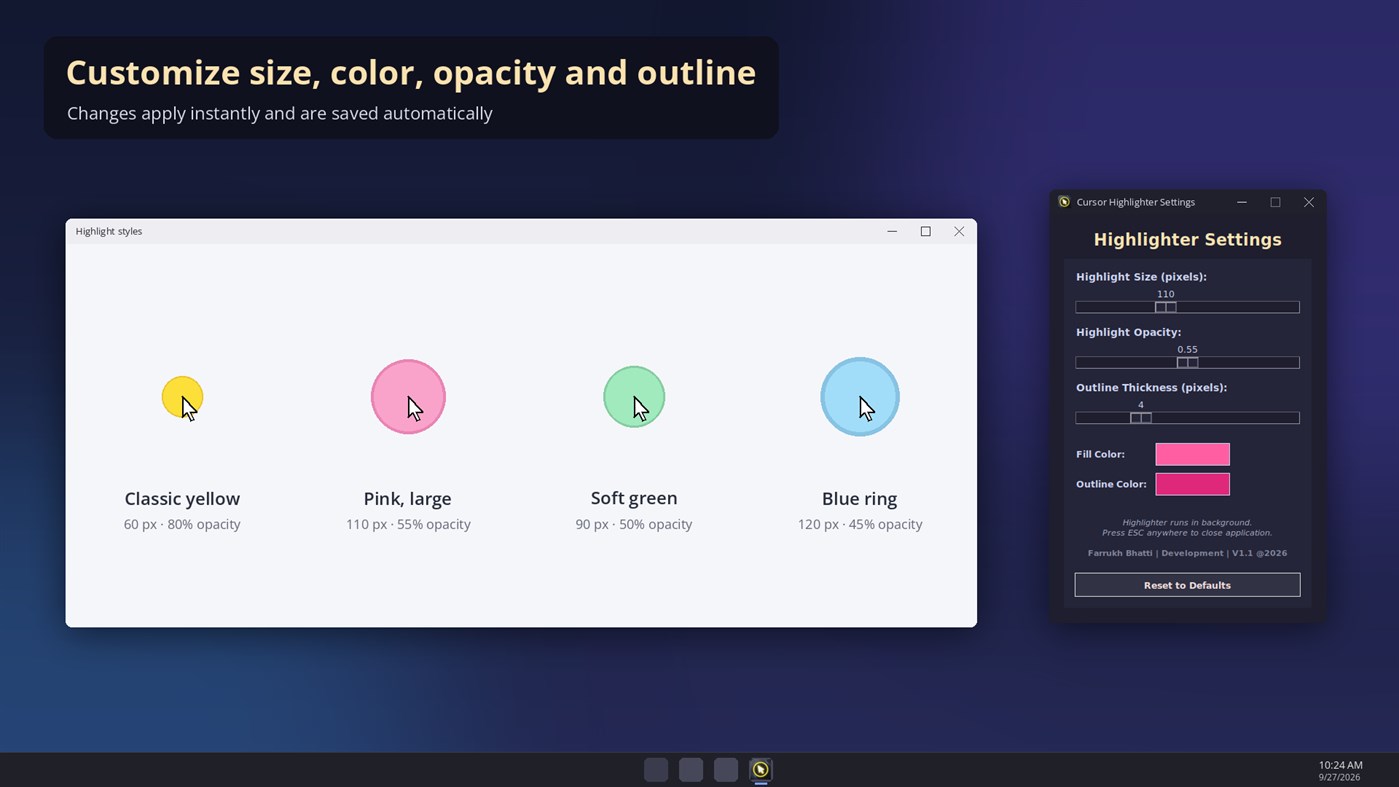Click the "Changes apply instantly" subtitle
Screen dimensions: 1399x787
(280, 114)
